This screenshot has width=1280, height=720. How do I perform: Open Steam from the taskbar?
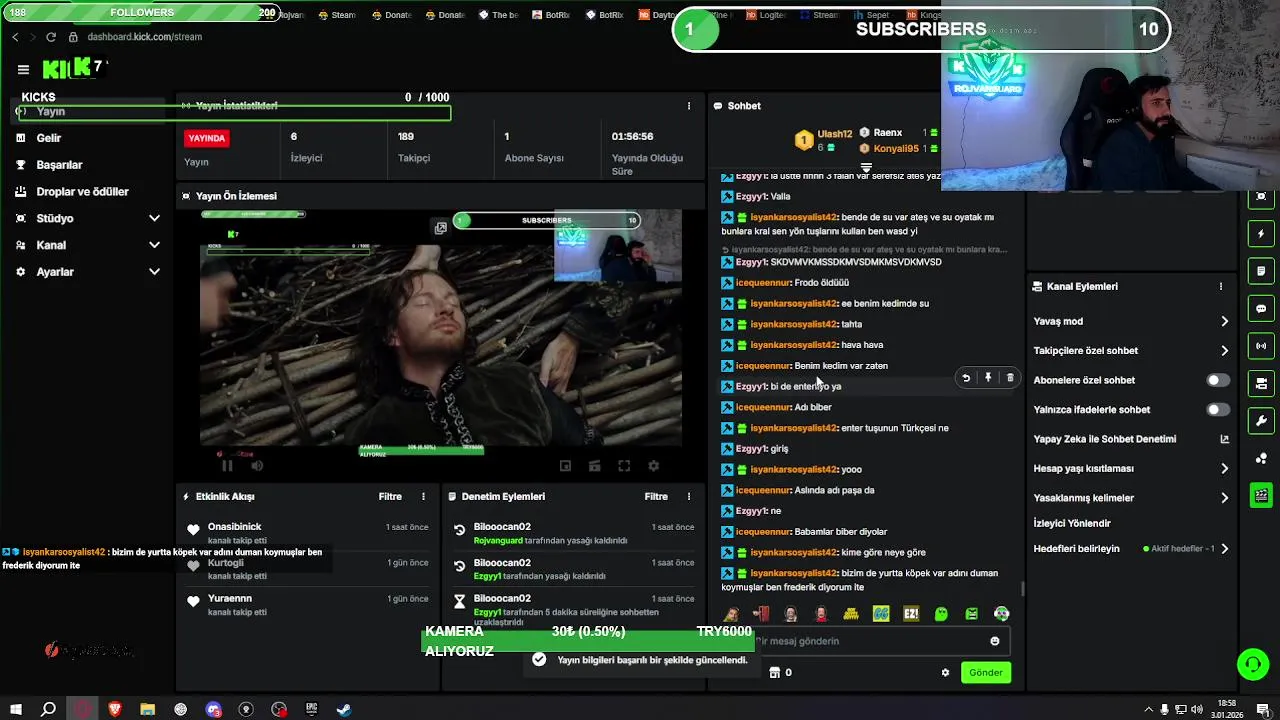(x=343, y=710)
